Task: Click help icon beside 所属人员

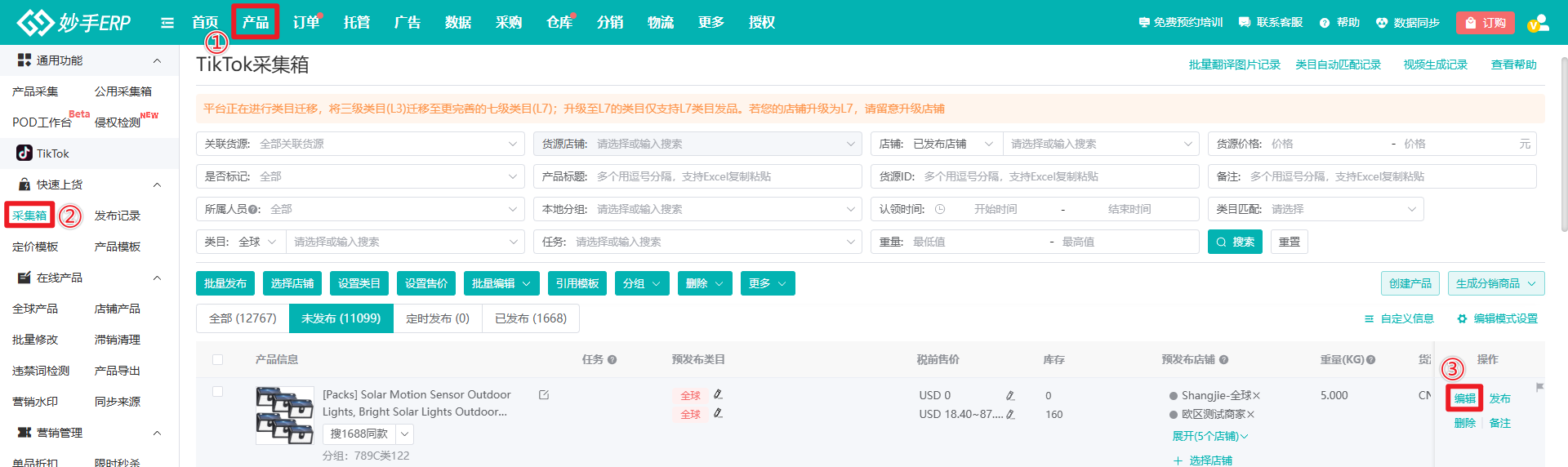Action: click(252, 209)
